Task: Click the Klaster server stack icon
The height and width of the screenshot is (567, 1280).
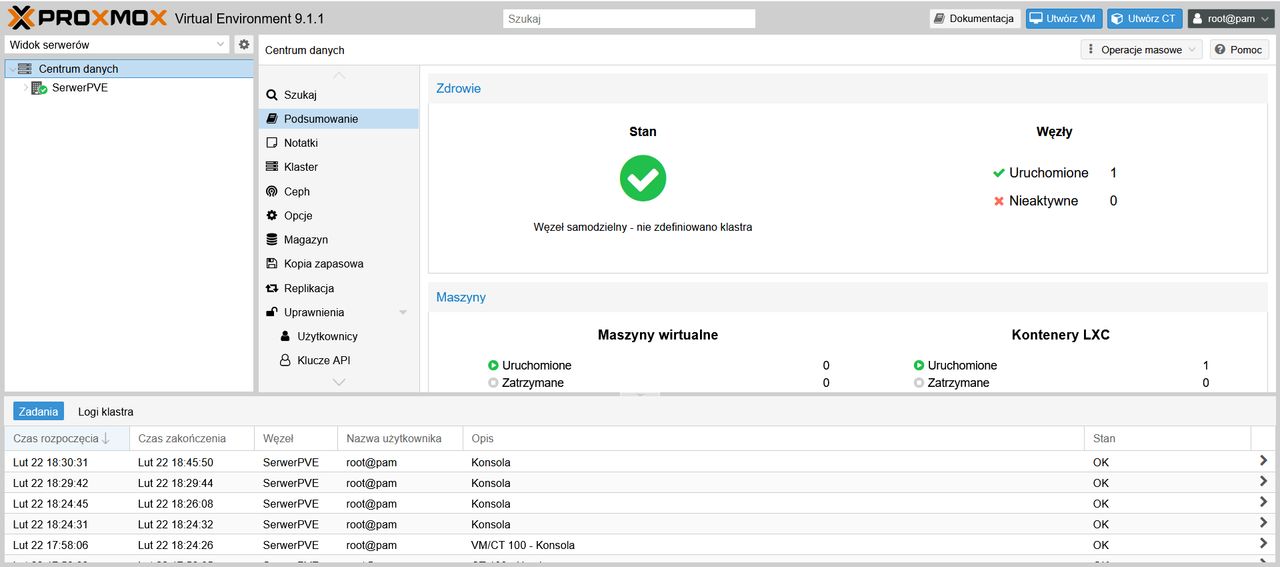Action: (272, 167)
